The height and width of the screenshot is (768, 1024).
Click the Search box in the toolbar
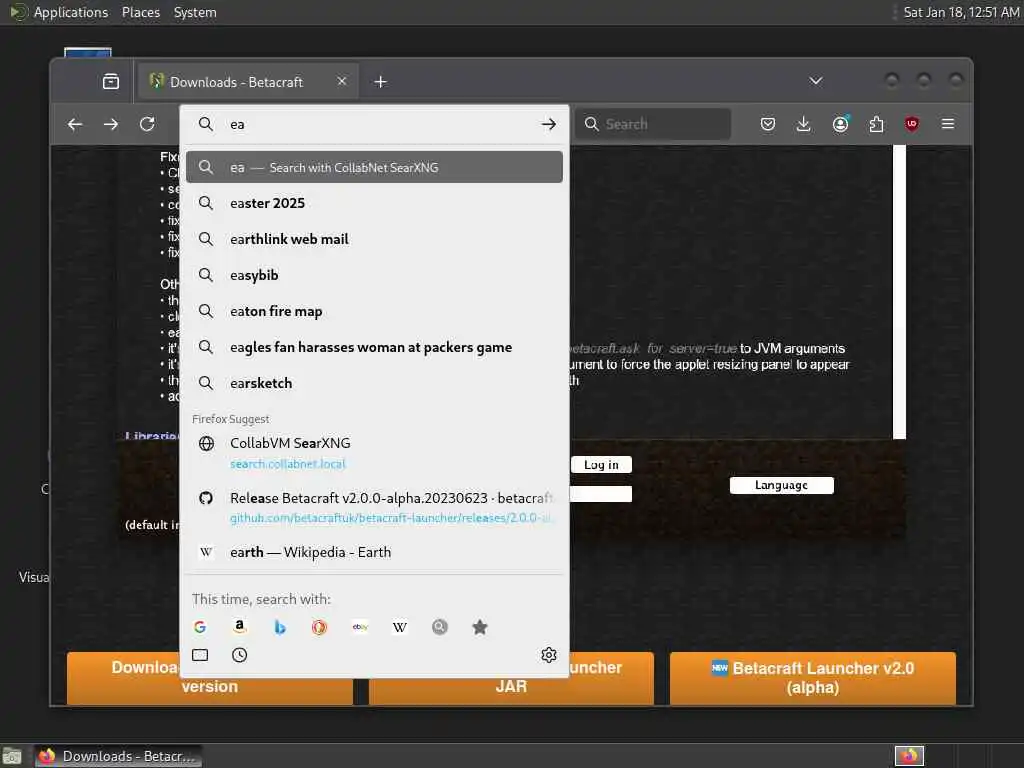point(653,124)
